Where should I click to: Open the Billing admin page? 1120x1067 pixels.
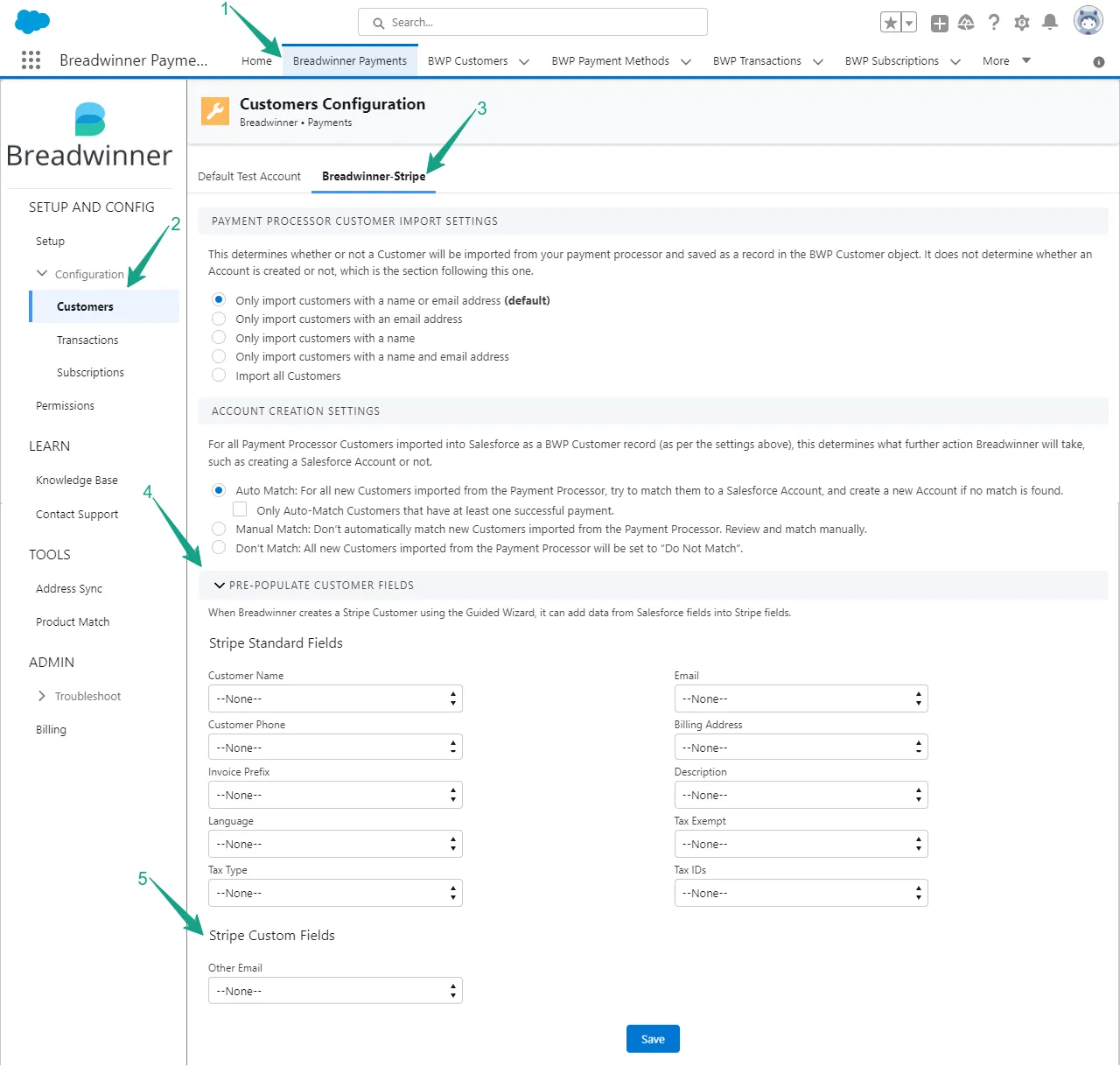pyautogui.click(x=51, y=729)
